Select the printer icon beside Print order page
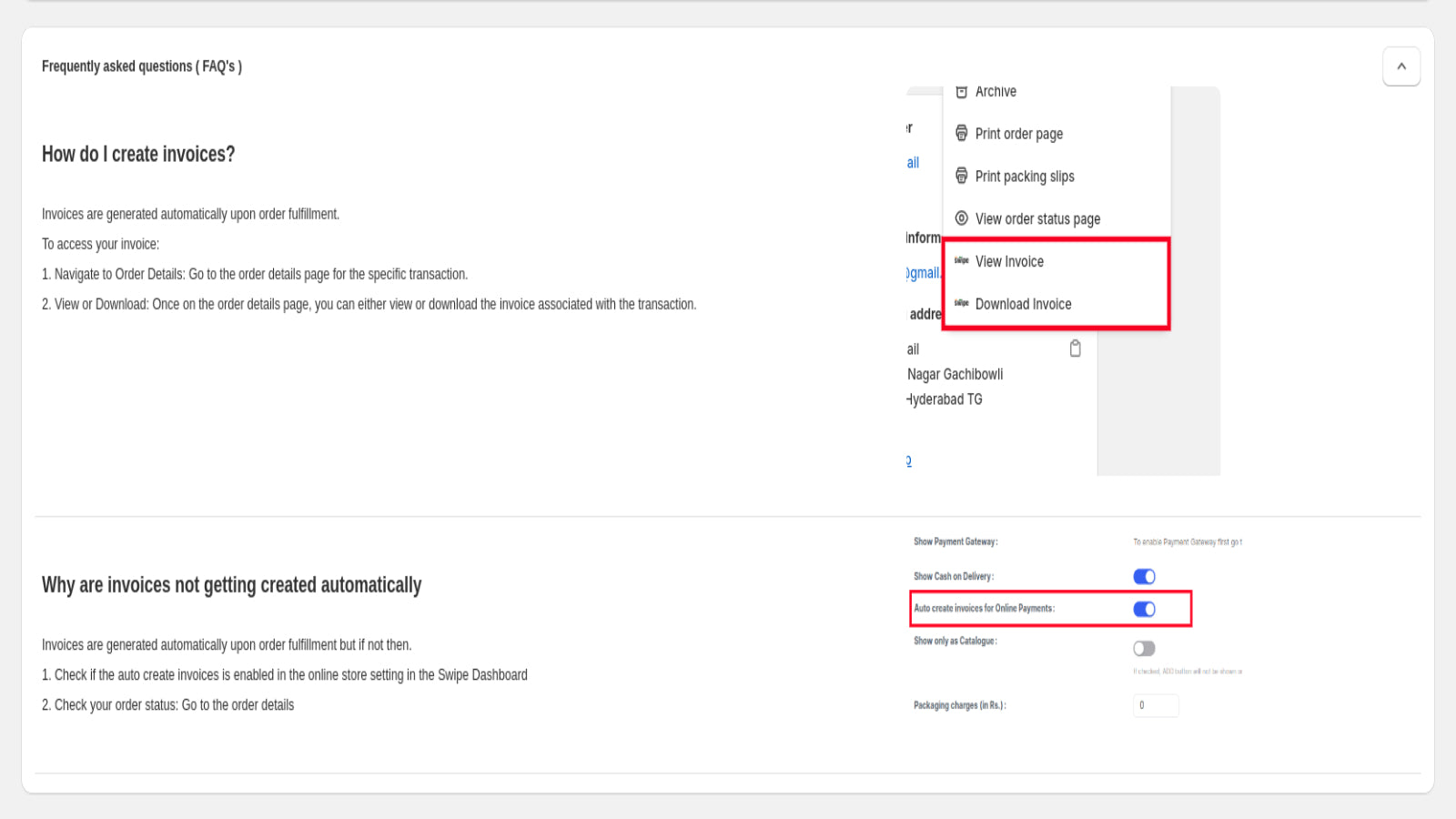Screen dimensions: 1456x819 (962, 133)
